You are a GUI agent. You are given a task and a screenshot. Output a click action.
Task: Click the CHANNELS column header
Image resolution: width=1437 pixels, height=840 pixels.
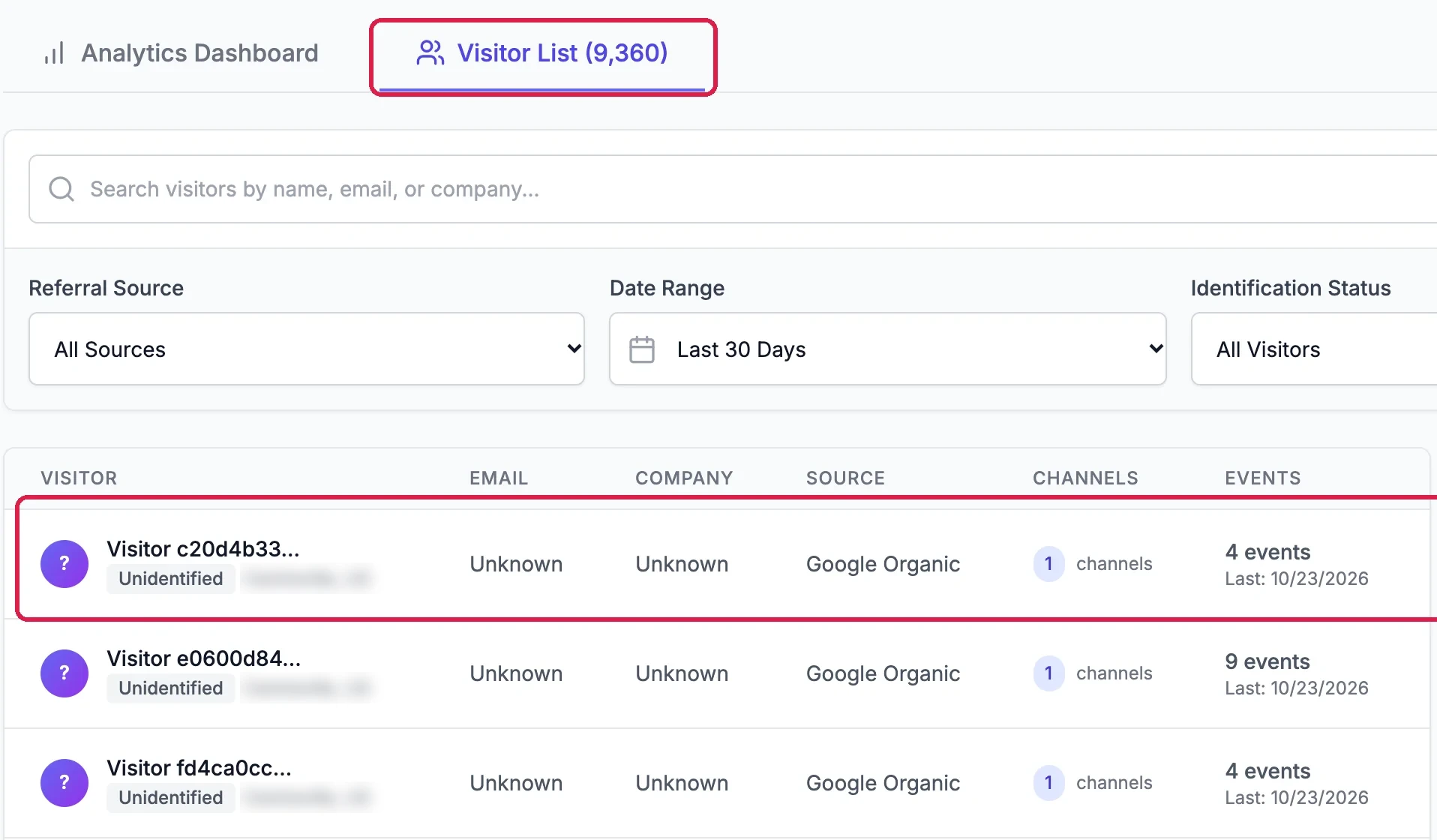(1085, 478)
